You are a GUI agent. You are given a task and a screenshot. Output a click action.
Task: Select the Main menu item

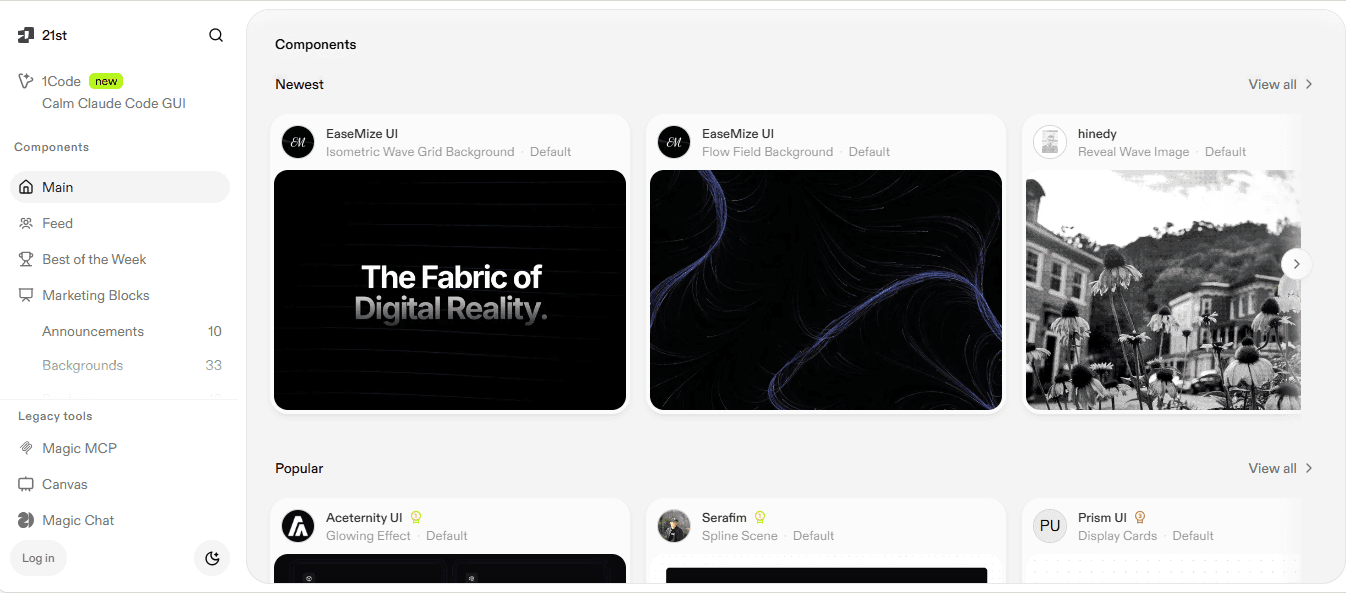pos(120,187)
